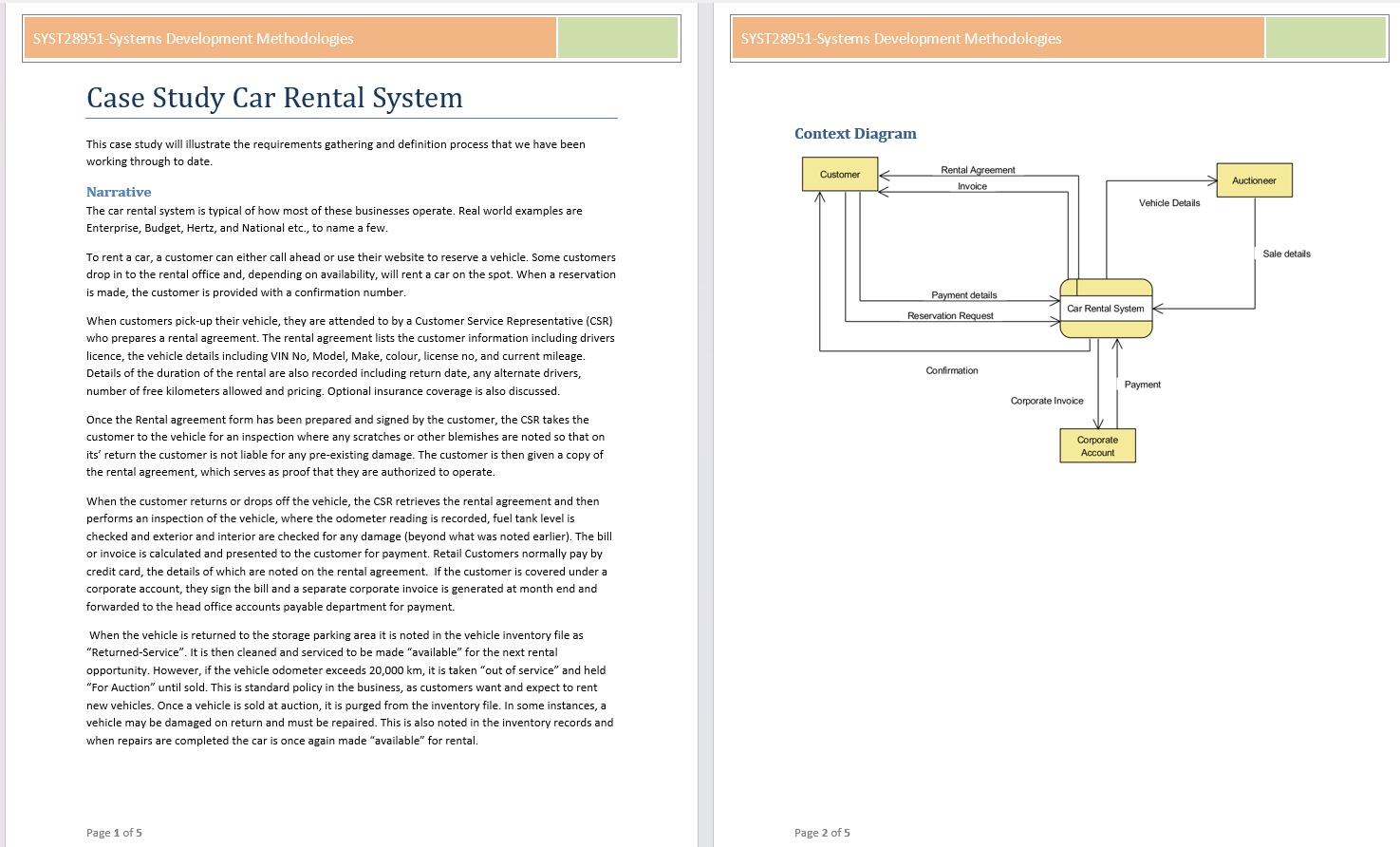Image resolution: width=1400 pixels, height=847 pixels.
Task: Select the Corporate Invoice label
Action: click(1046, 400)
